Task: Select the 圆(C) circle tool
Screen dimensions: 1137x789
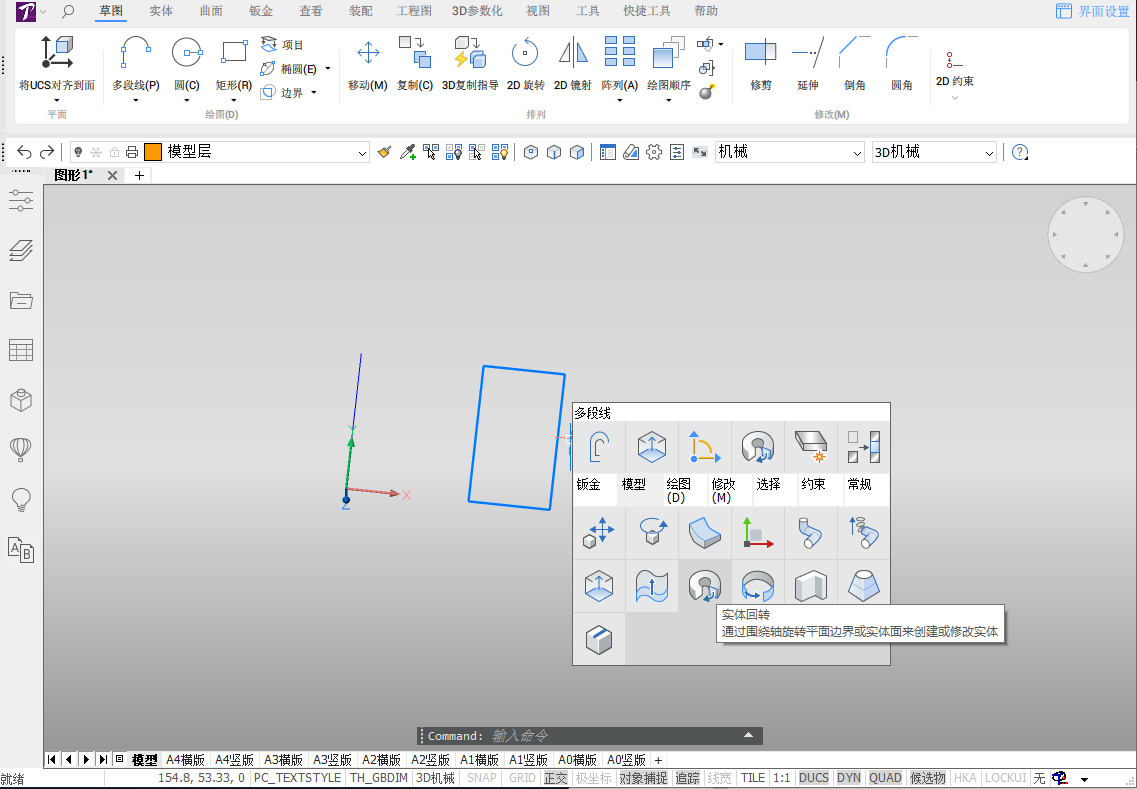Action: point(186,53)
